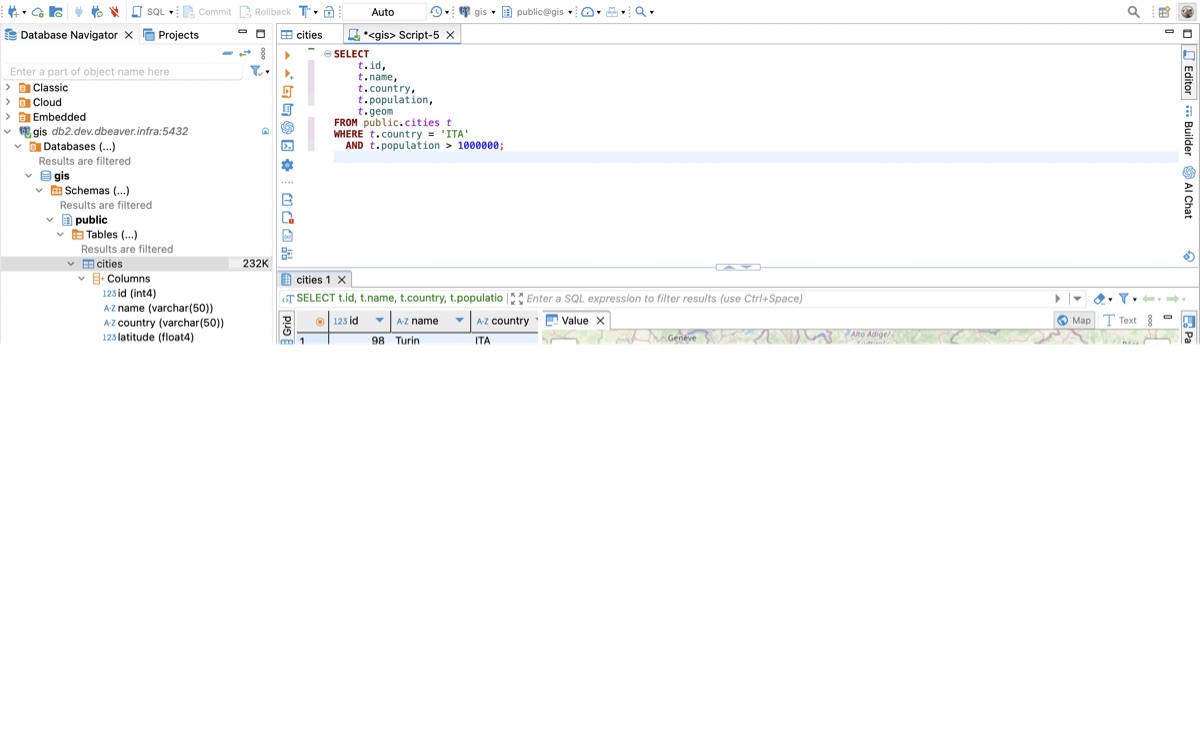Click the clear filters eraser icon
Screen dimensions: 1200x751
[x=1100, y=298]
